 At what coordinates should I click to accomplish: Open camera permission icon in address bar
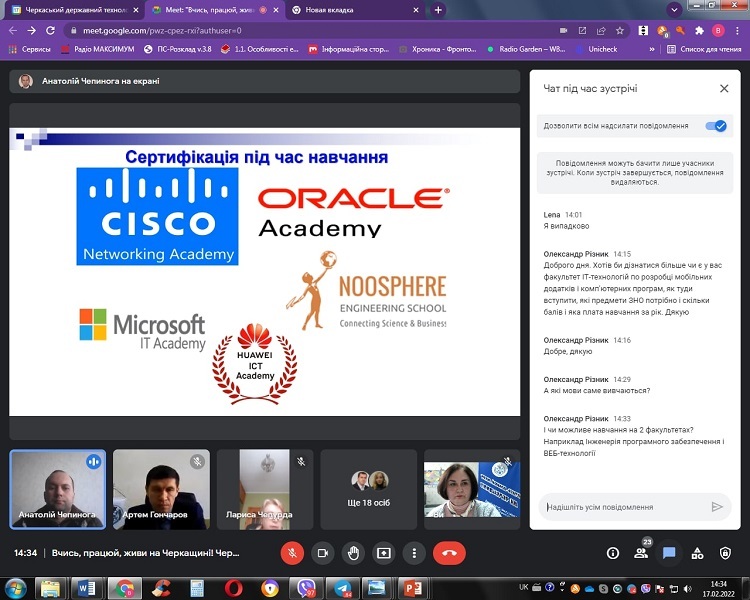point(563,31)
